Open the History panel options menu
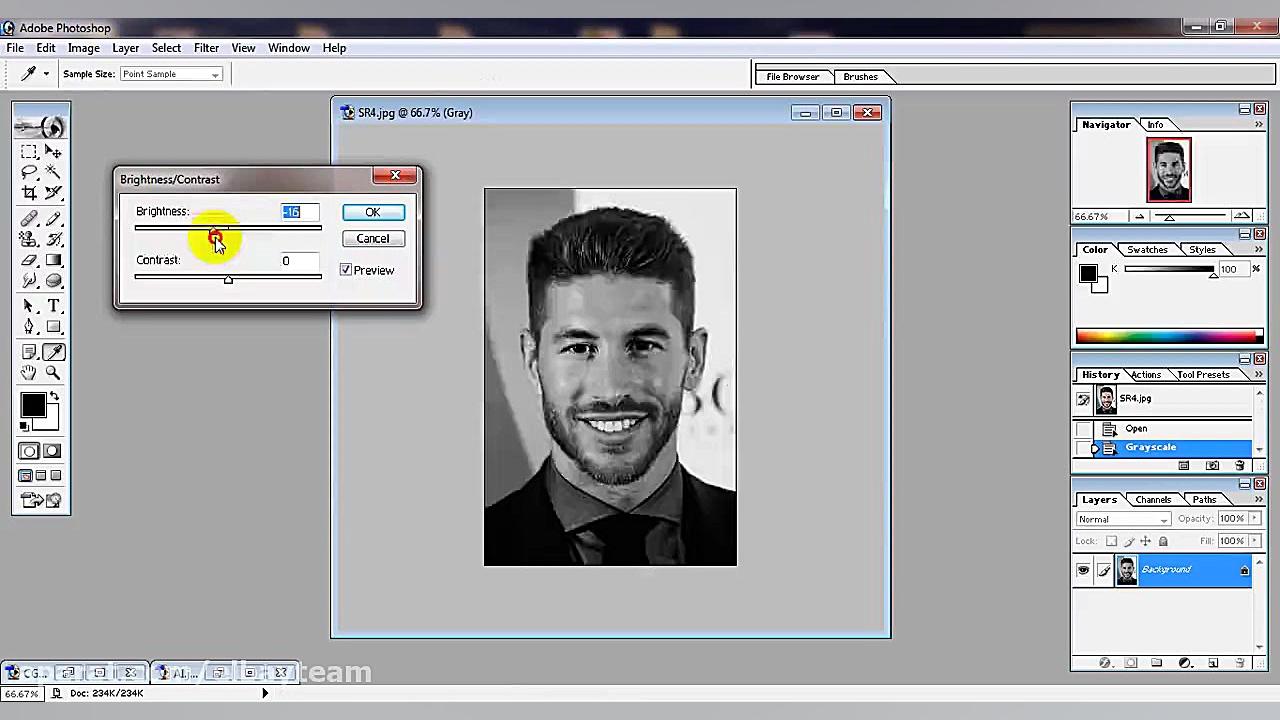This screenshot has height=720, width=1280. (1259, 375)
